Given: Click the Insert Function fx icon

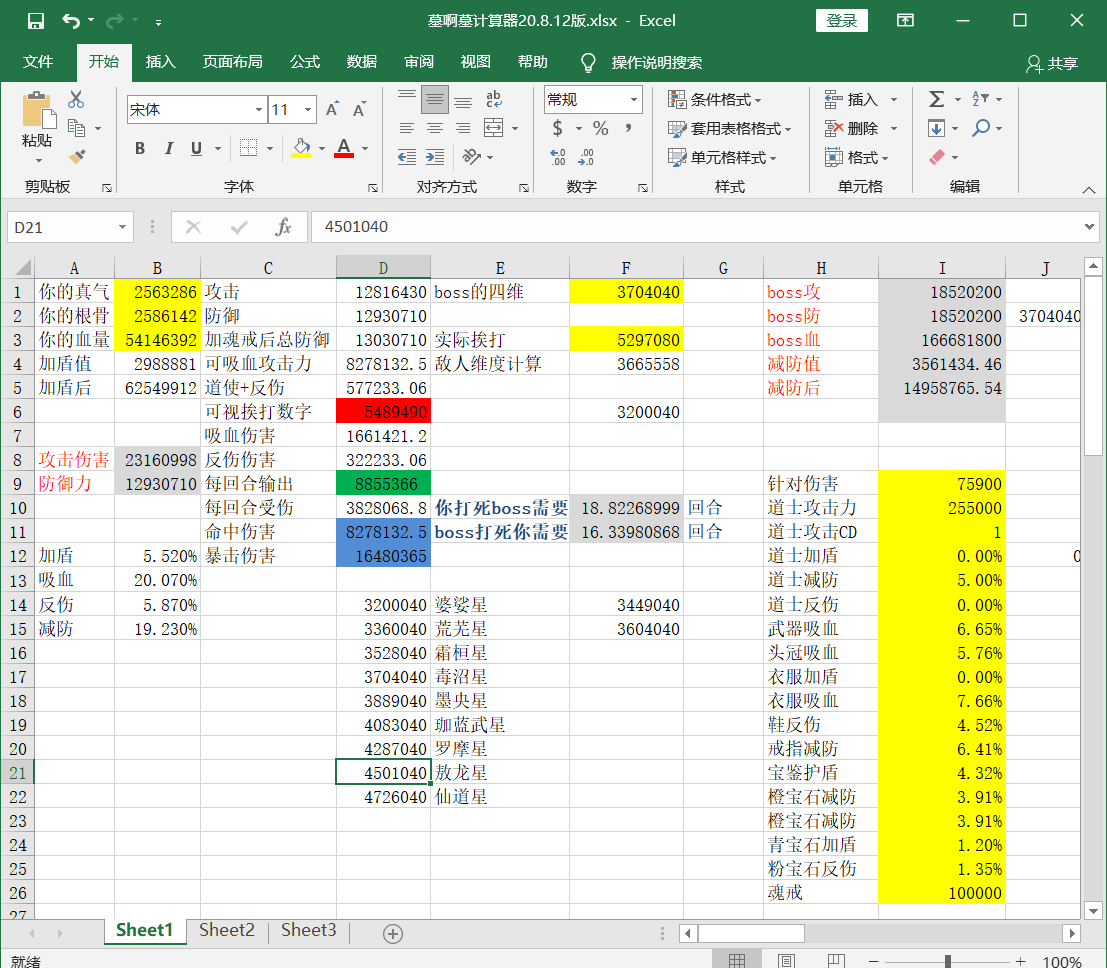Looking at the screenshot, I should (284, 227).
